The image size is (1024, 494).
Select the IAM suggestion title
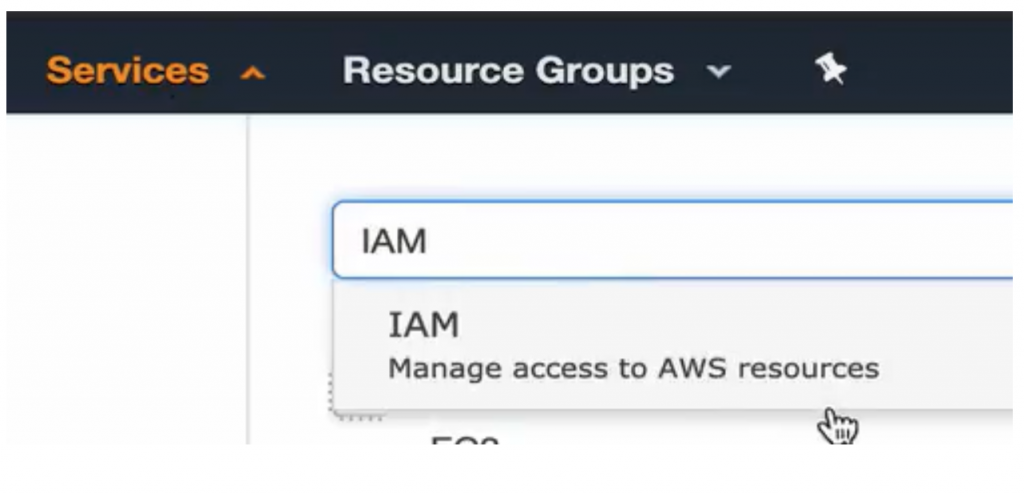(x=423, y=324)
